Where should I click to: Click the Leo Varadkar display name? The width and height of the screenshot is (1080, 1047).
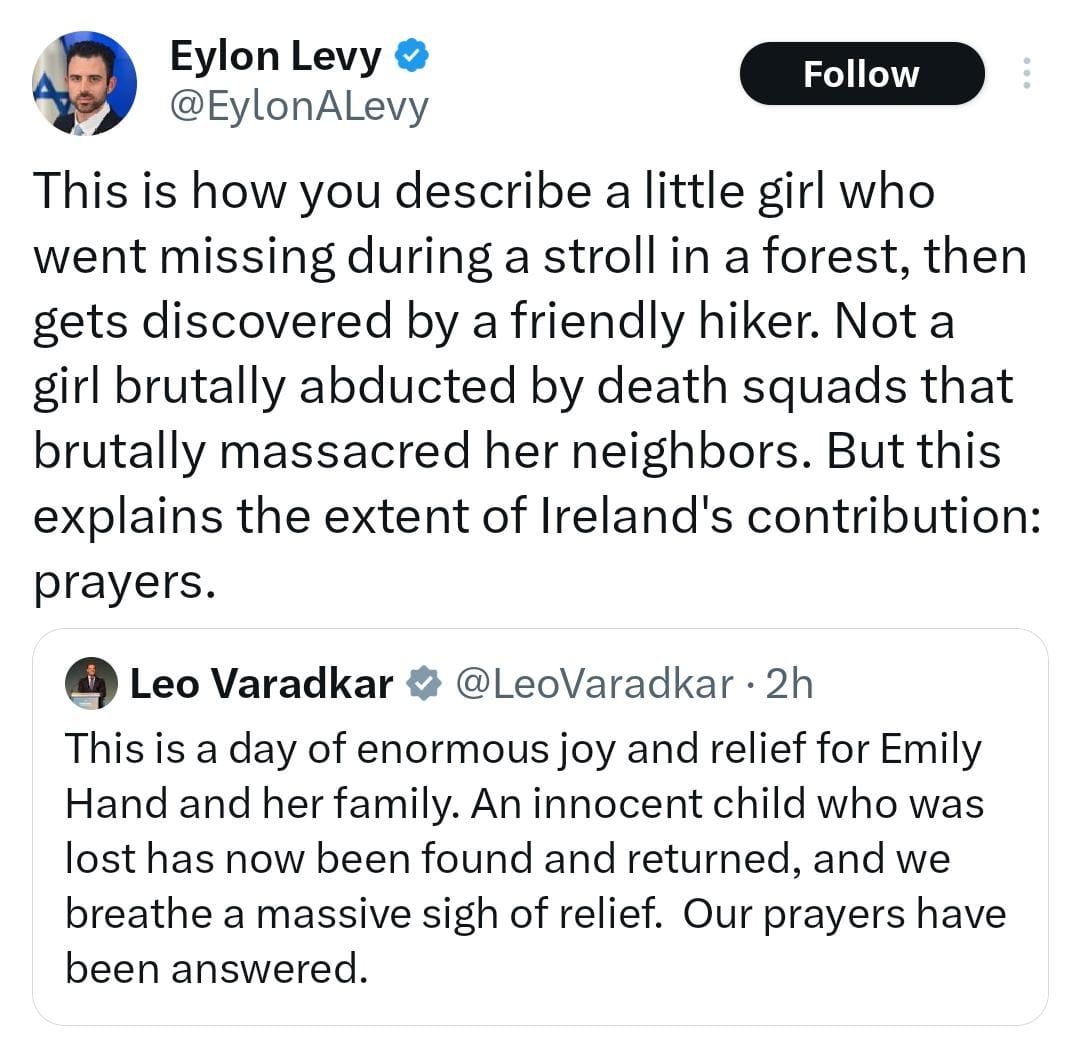[x=262, y=684]
